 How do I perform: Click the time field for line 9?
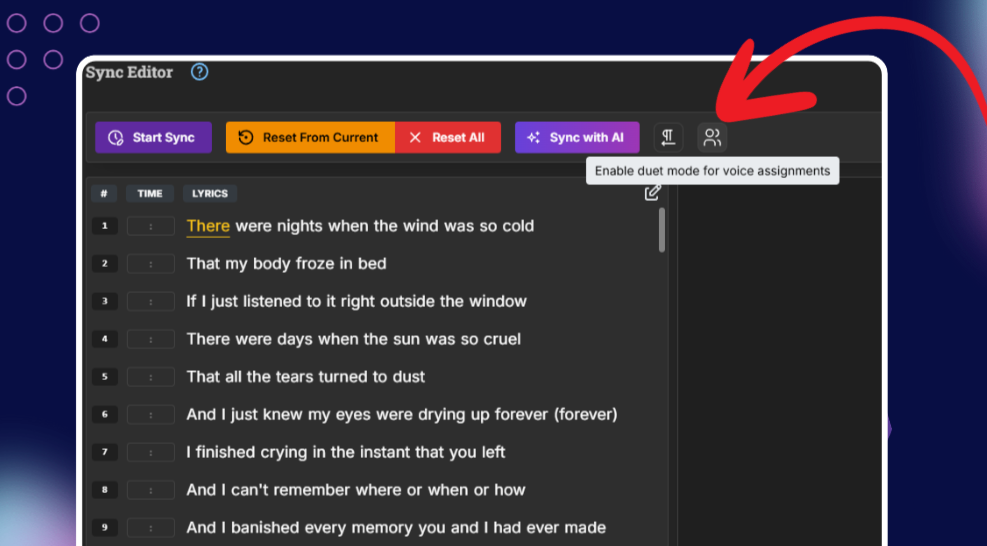click(151, 528)
